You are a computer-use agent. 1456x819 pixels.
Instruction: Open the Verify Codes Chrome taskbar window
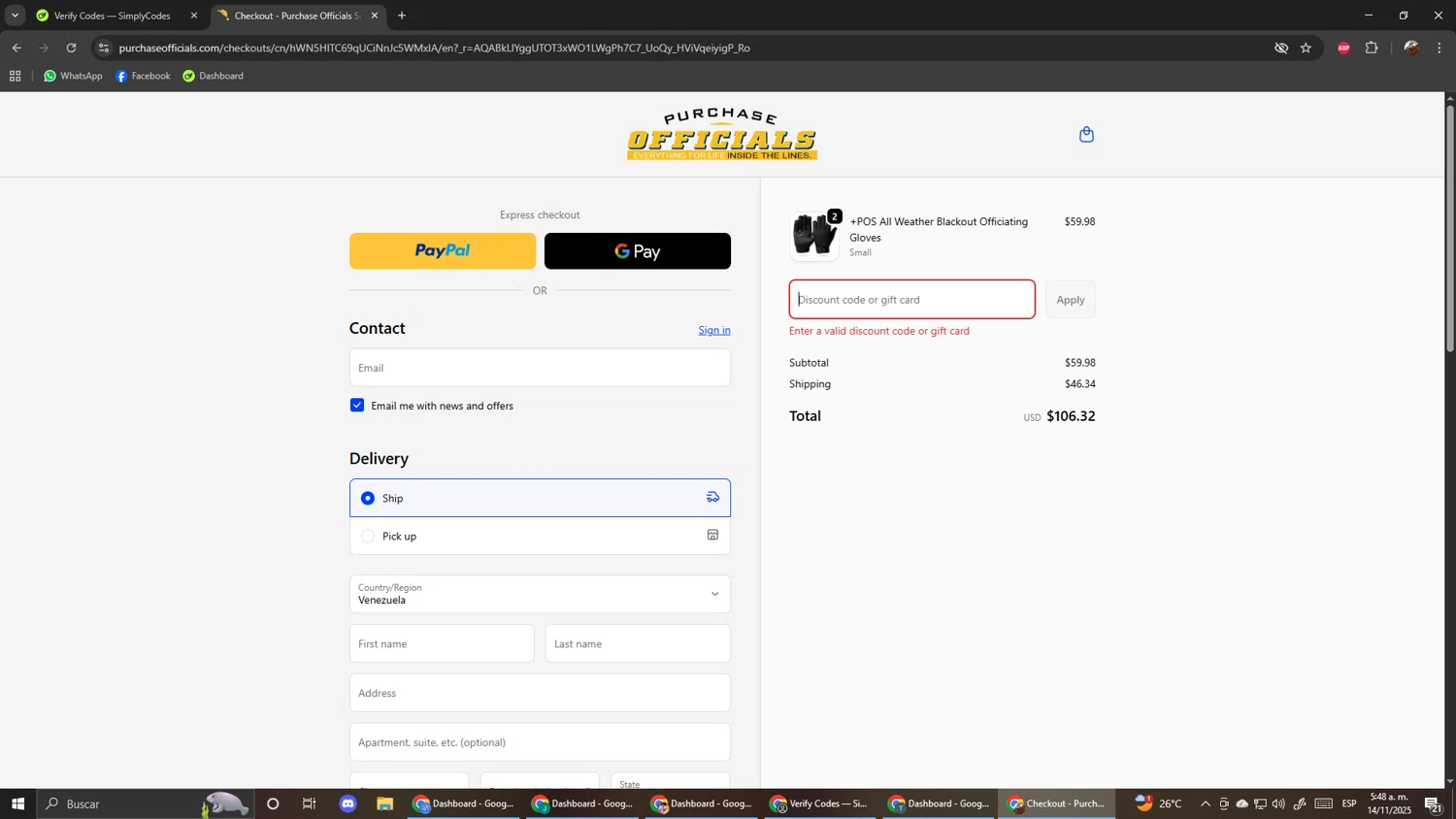point(818,803)
